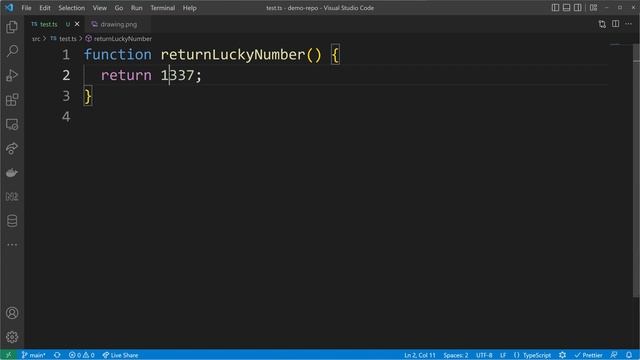Viewport: 640px width, 360px height.
Task: Click Ln 2, Col 11 cursor position
Action: 420,355
